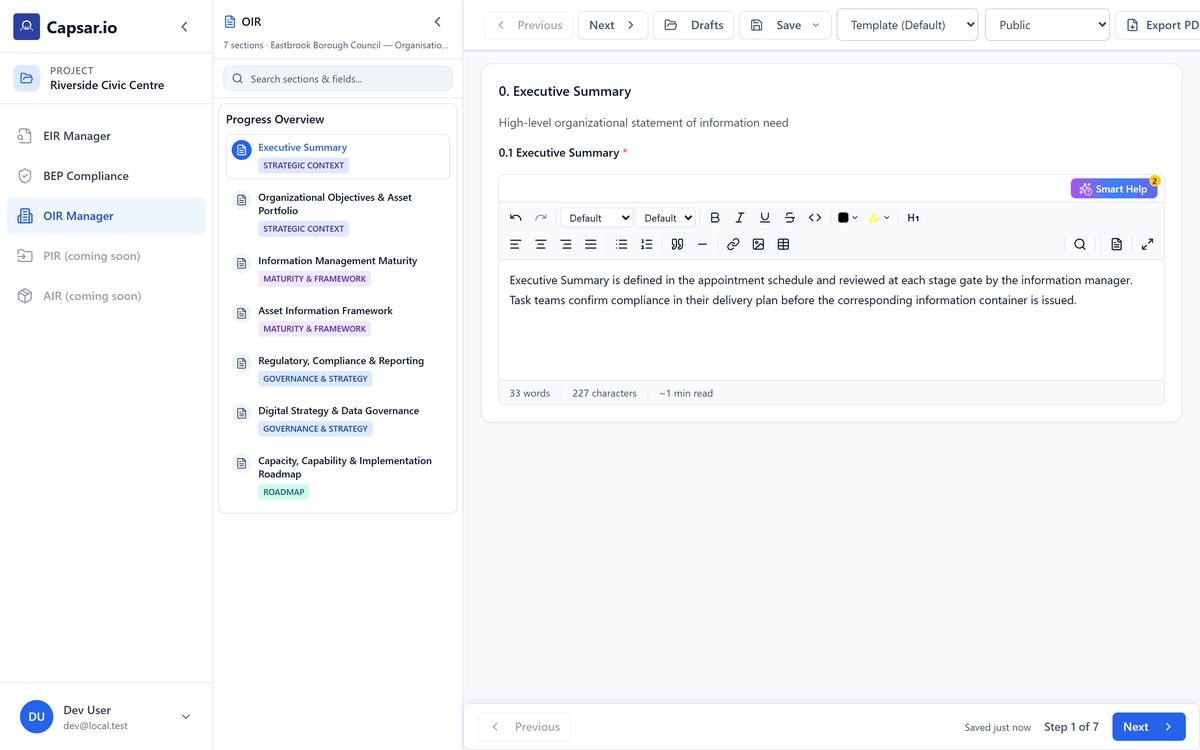This screenshot has height=750, width=1200.
Task: Open the font size dropdown
Action: point(666,218)
